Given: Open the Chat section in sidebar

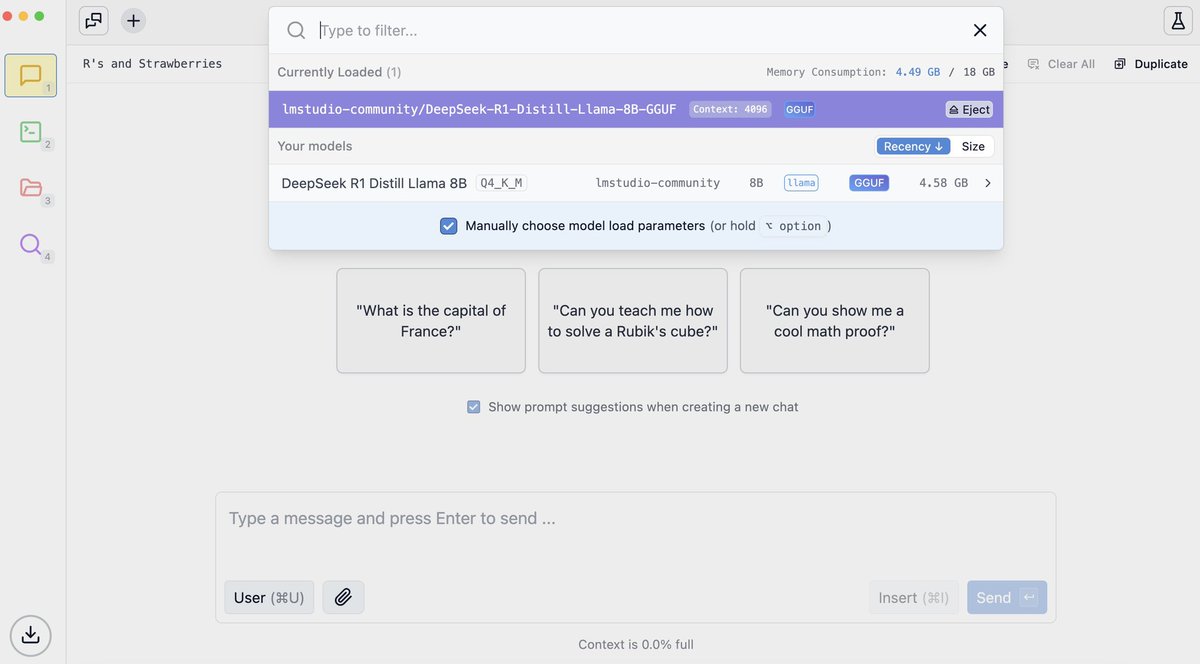Looking at the screenshot, I should [30, 76].
